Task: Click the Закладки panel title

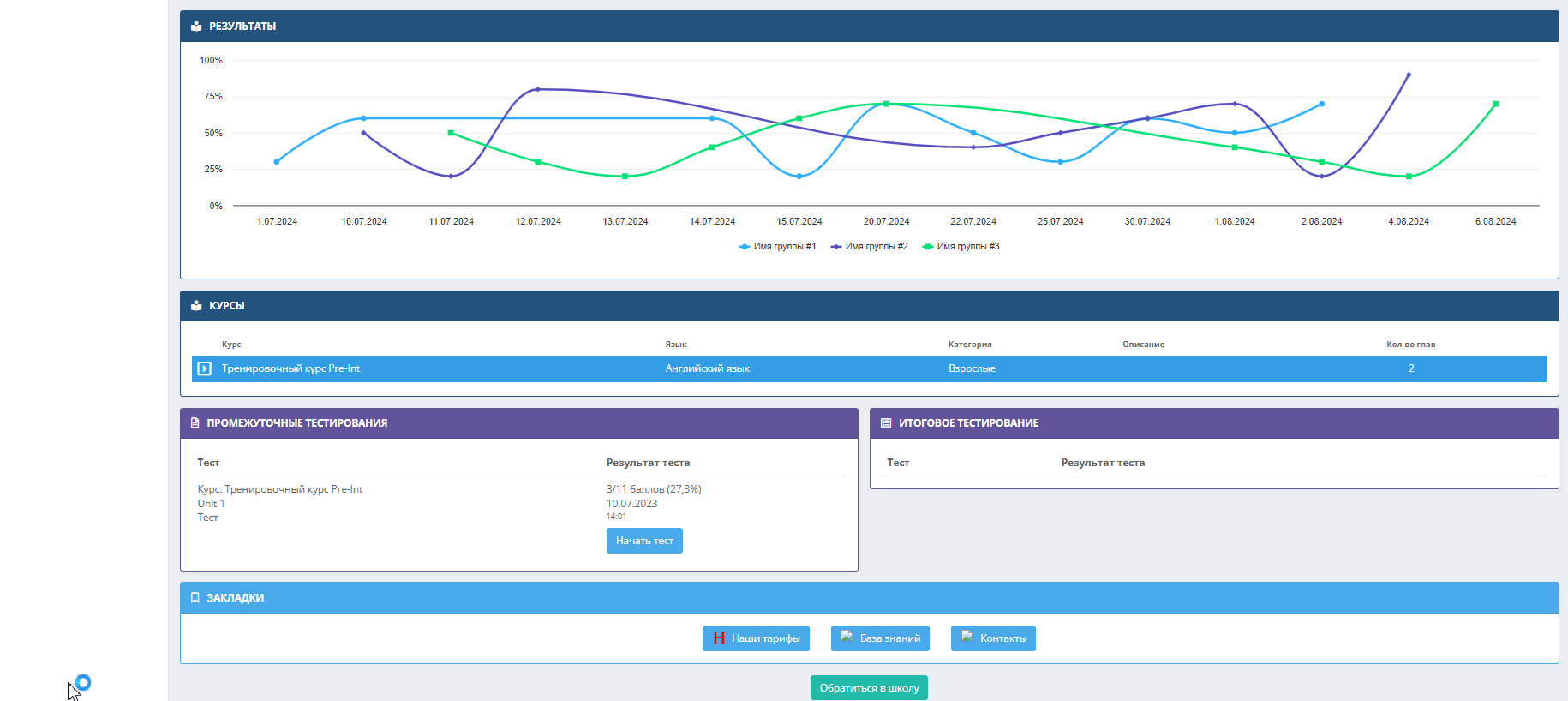Action: click(235, 598)
